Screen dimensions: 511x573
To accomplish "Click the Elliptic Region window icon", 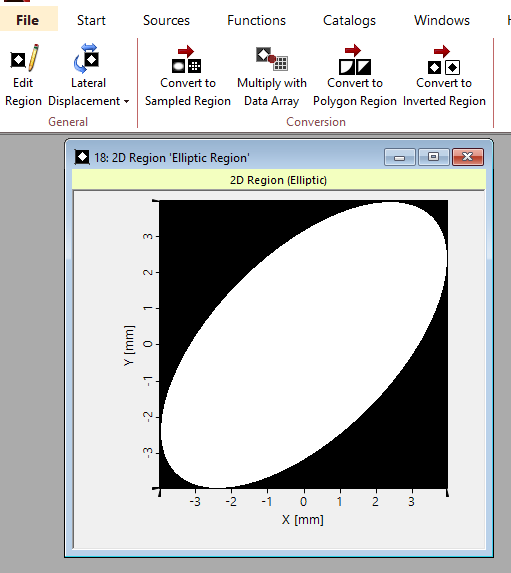I will (82, 157).
